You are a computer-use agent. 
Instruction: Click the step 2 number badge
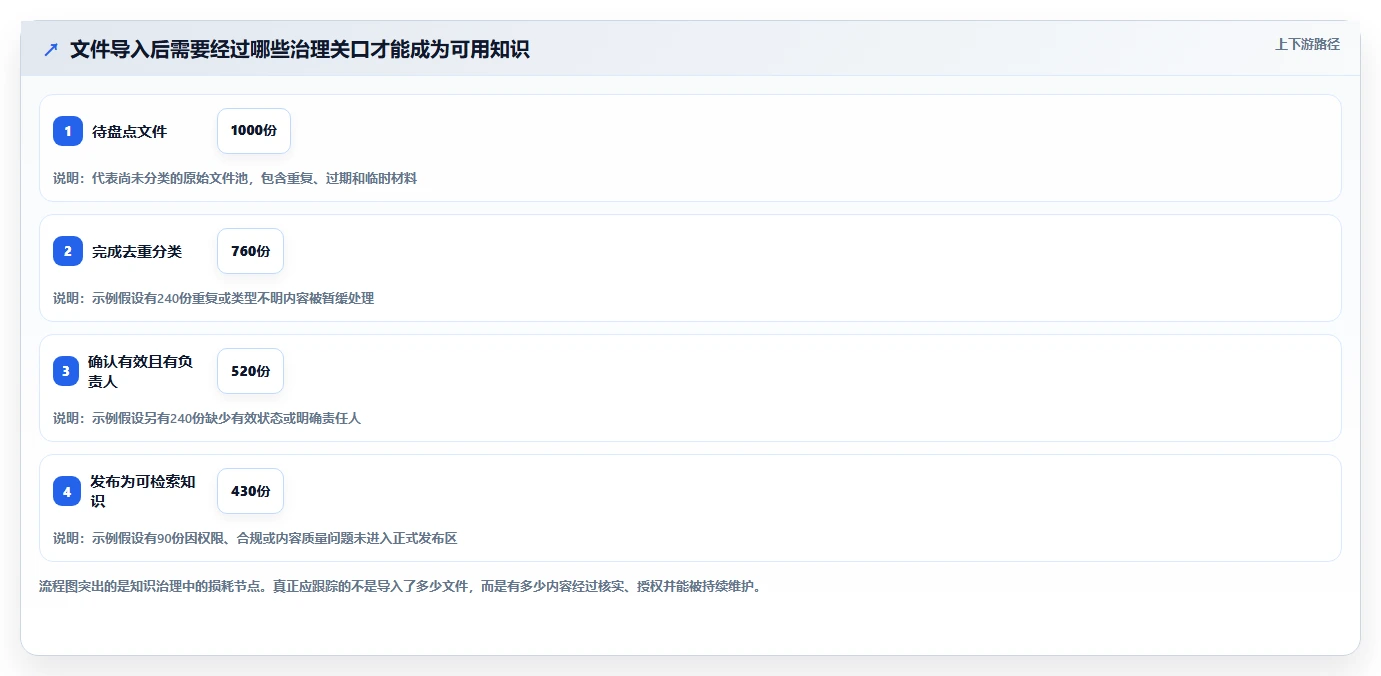(x=68, y=251)
